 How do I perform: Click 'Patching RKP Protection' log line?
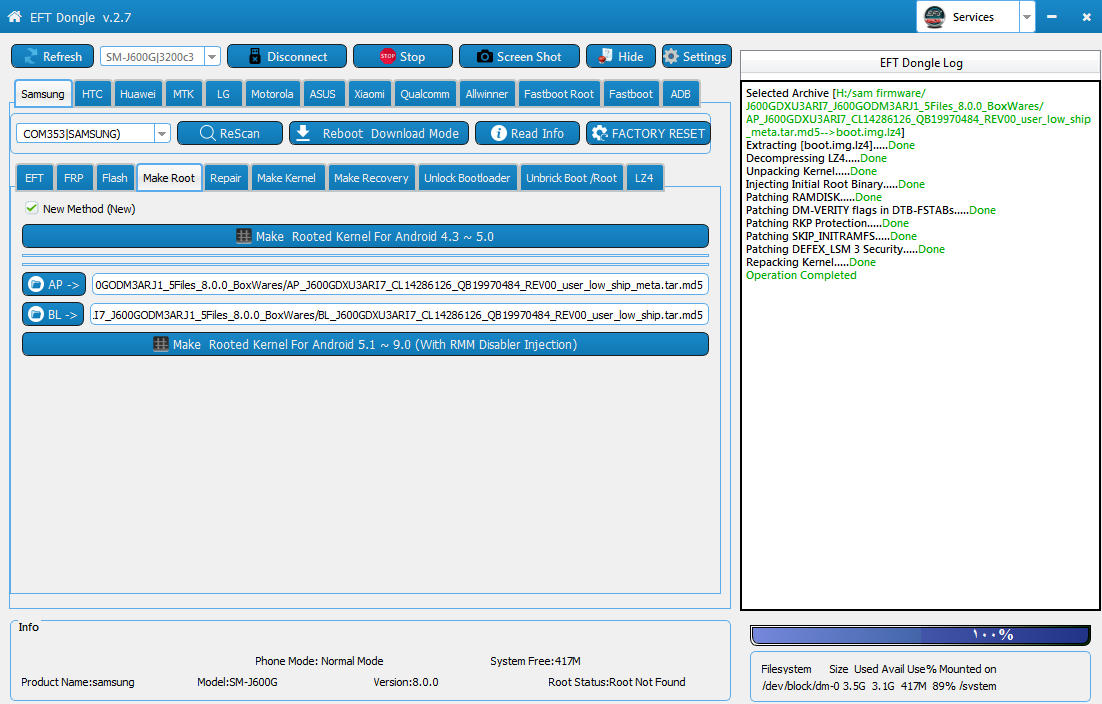[827, 223]
